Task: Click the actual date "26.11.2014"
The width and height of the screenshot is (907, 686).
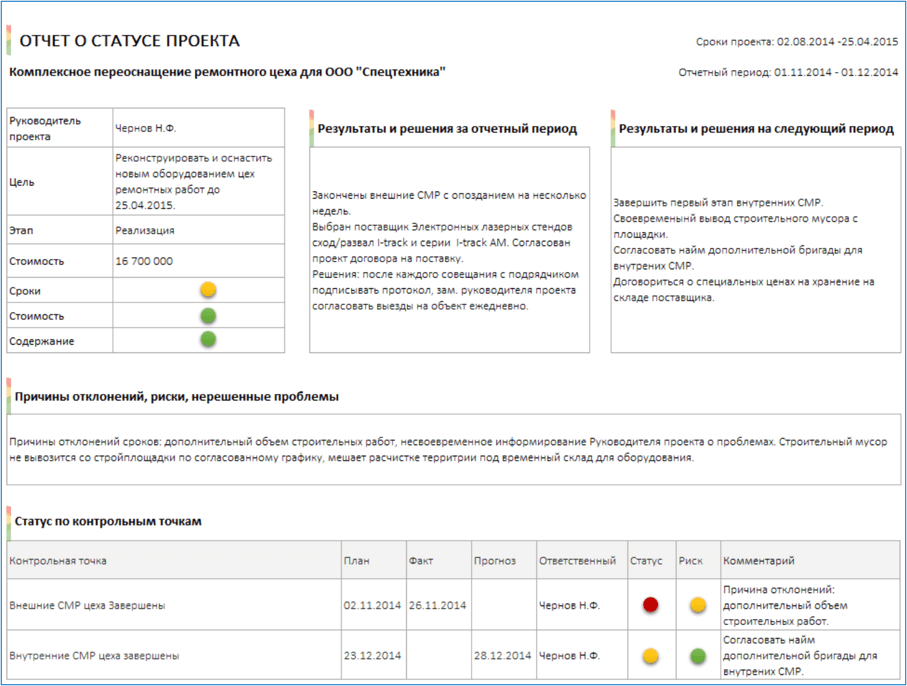Action: pos(437,606)
